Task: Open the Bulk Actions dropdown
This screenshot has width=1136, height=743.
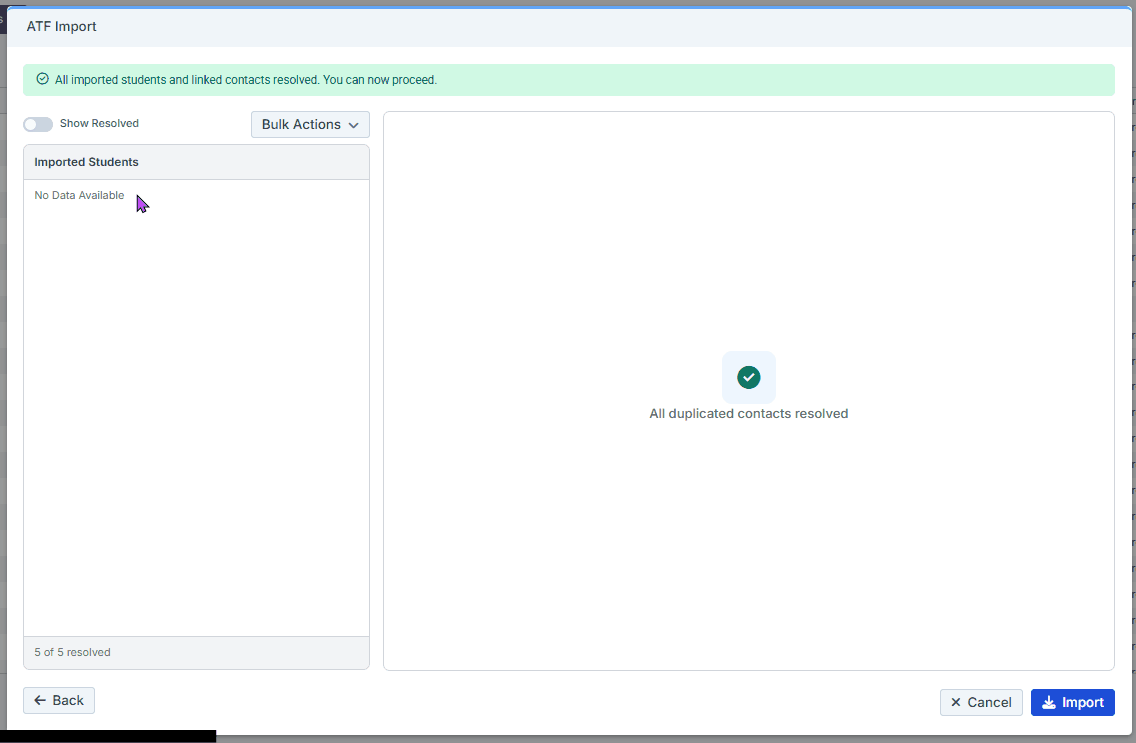Action: click(310, 125)
